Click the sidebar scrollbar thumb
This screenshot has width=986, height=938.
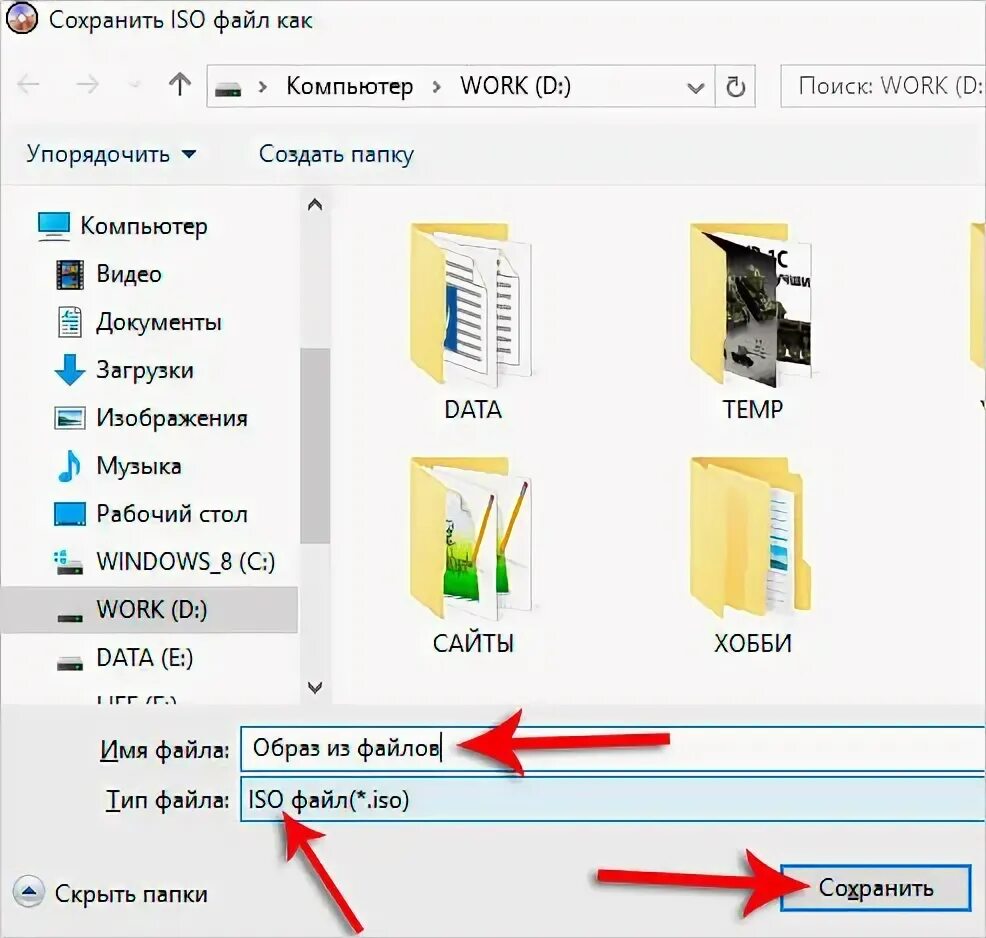click(x=315, y=446)
